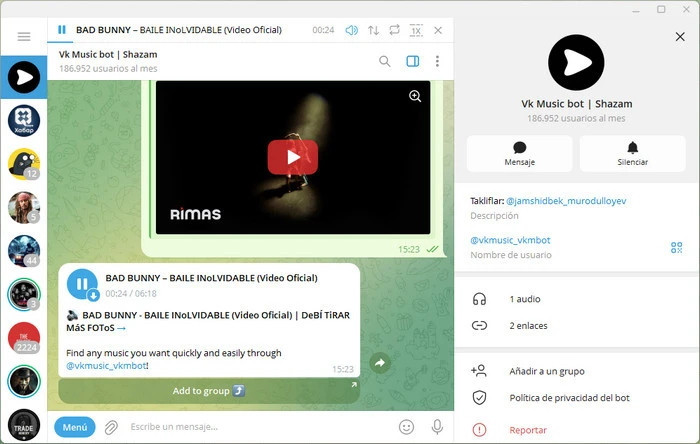
Task: Forward the audio message with share arrow
Action: [x=380, y=363]
